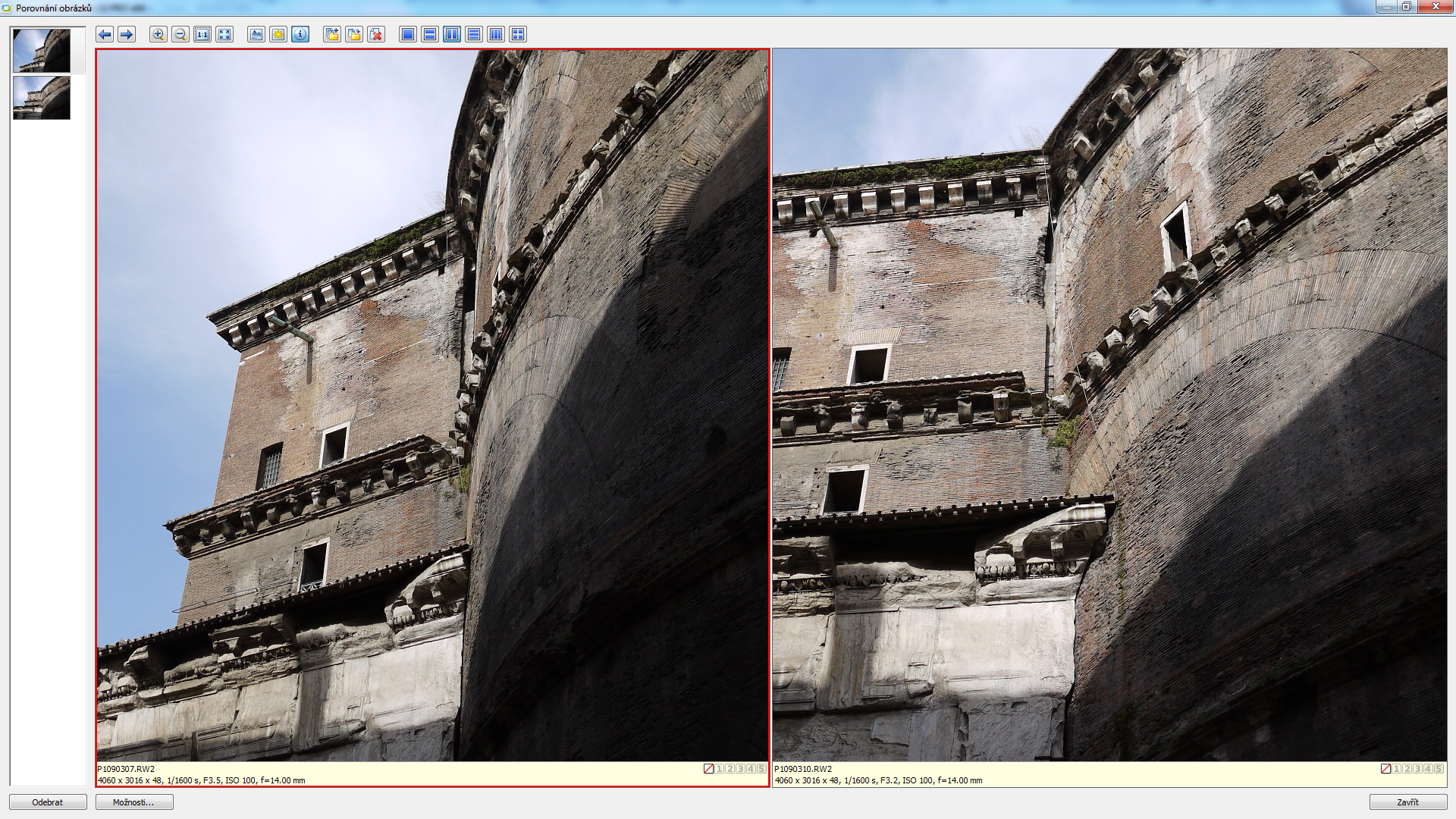The width and height of the screenshot is (1456, 819).
Task: Open Možnosti options dialog
Action: [134, 802]
